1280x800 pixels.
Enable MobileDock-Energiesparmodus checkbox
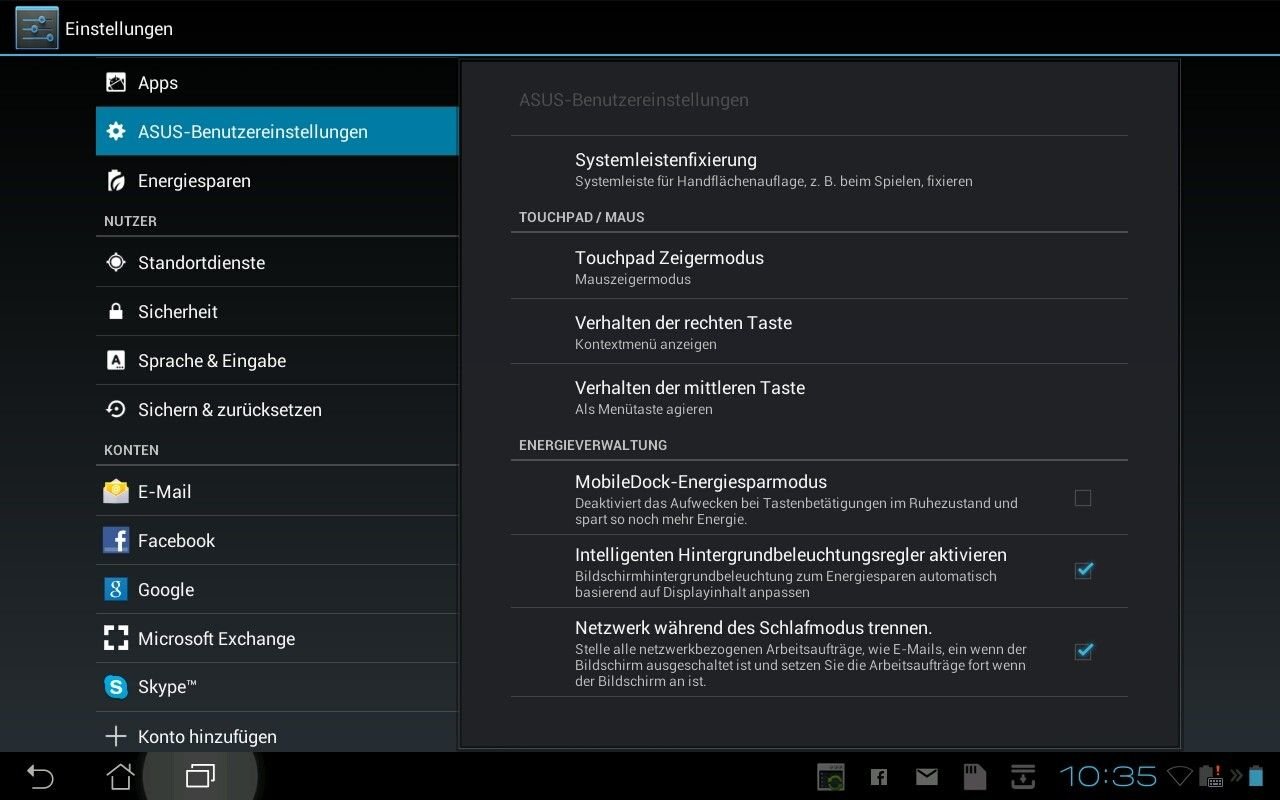1083,498
